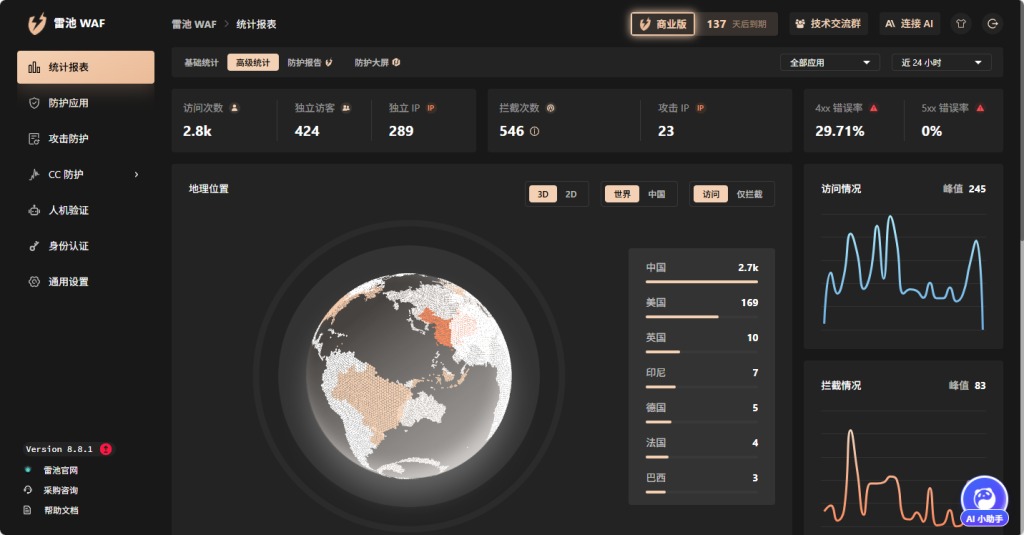The width and height of the screenshot is (1024, 535).
Task: Switch to the 基础统计 tab
Action: click(201, 63)
